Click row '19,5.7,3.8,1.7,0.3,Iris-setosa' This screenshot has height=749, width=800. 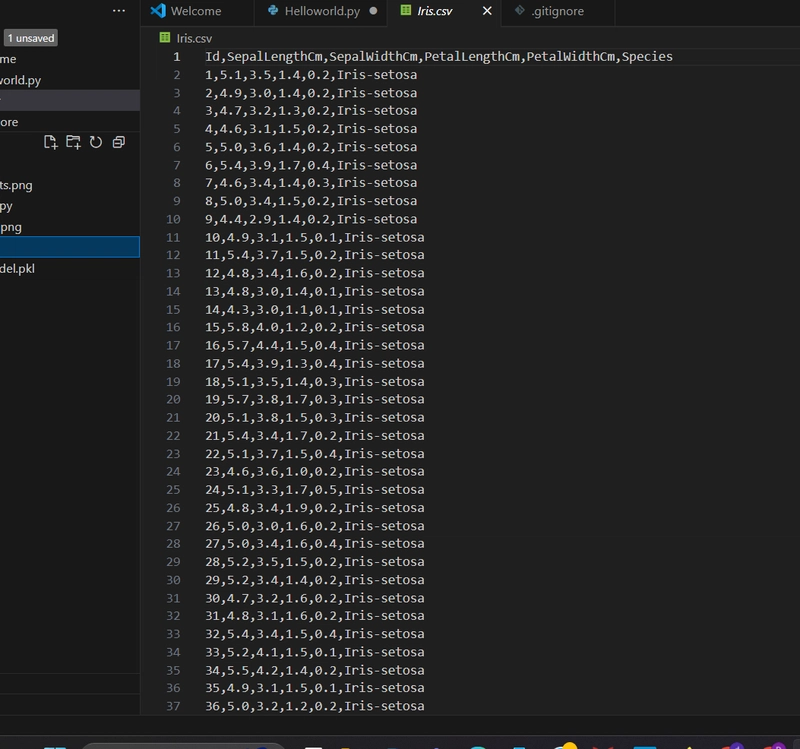click(x=315, y=400)
